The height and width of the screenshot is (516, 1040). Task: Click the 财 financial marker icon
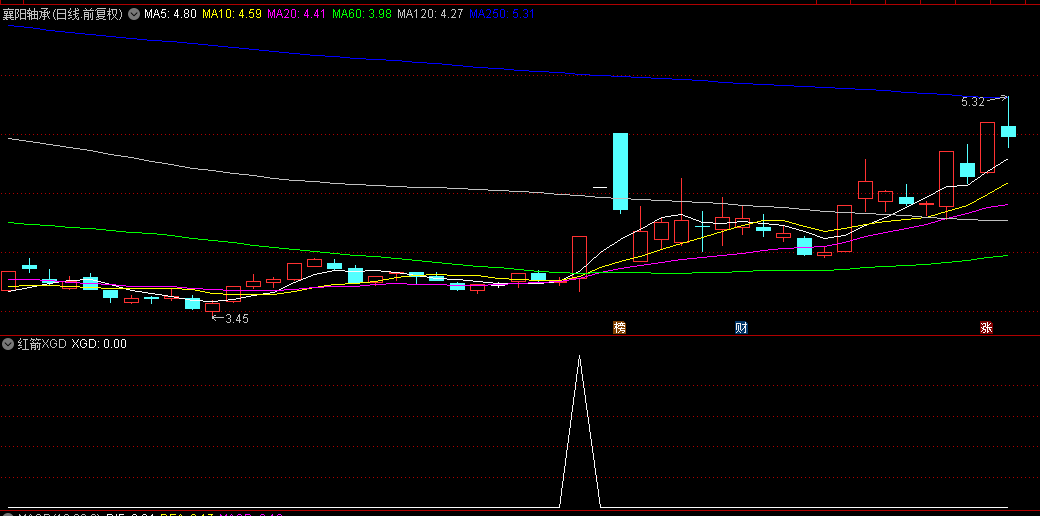pyautogui.click(x=741, y=327)
